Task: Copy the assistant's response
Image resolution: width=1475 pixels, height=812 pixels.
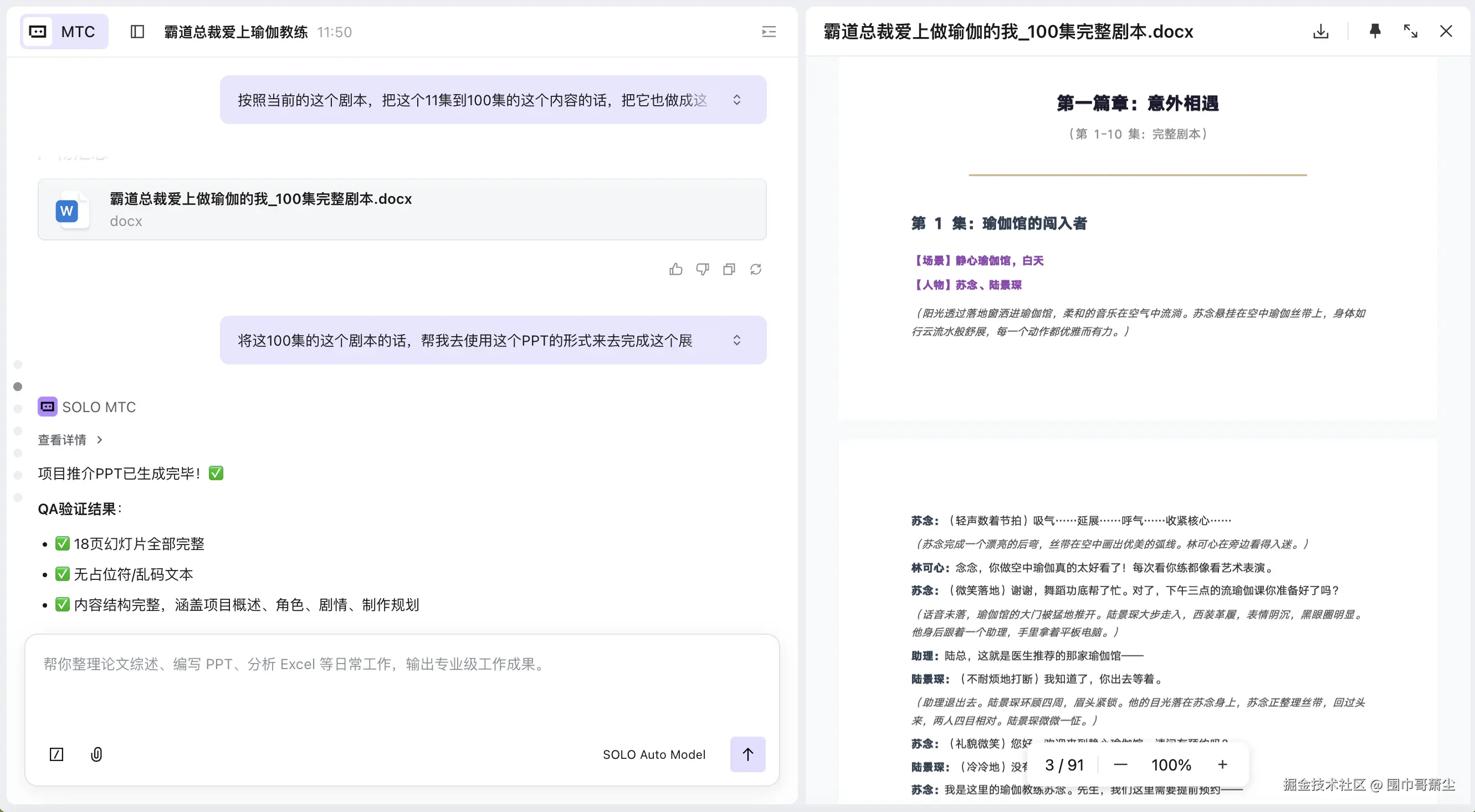Action: (x=729, y=269)
